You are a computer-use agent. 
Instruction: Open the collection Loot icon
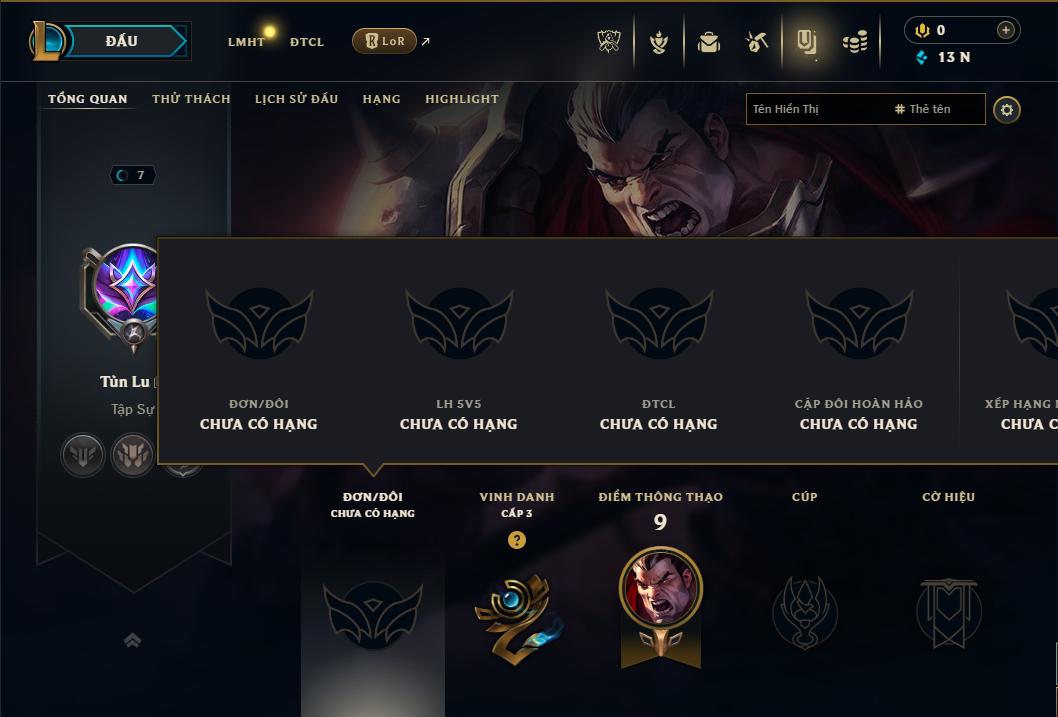(x=806, y=42)
